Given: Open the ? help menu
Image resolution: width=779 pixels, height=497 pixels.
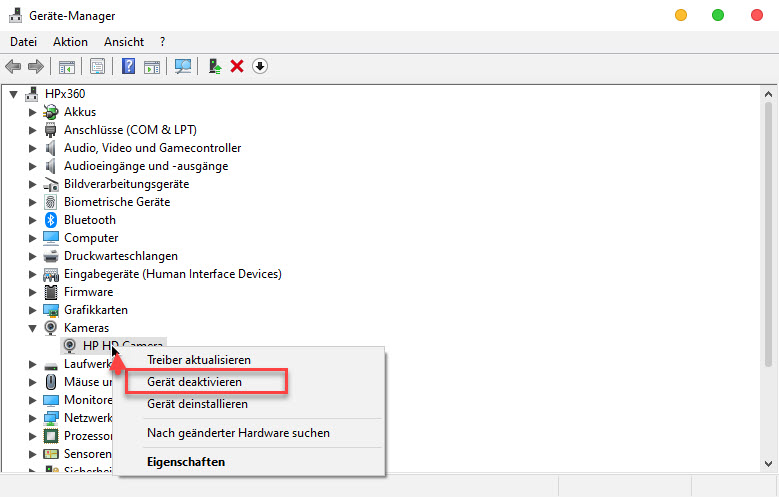Looking at the screenshot, I should point(162,42).
